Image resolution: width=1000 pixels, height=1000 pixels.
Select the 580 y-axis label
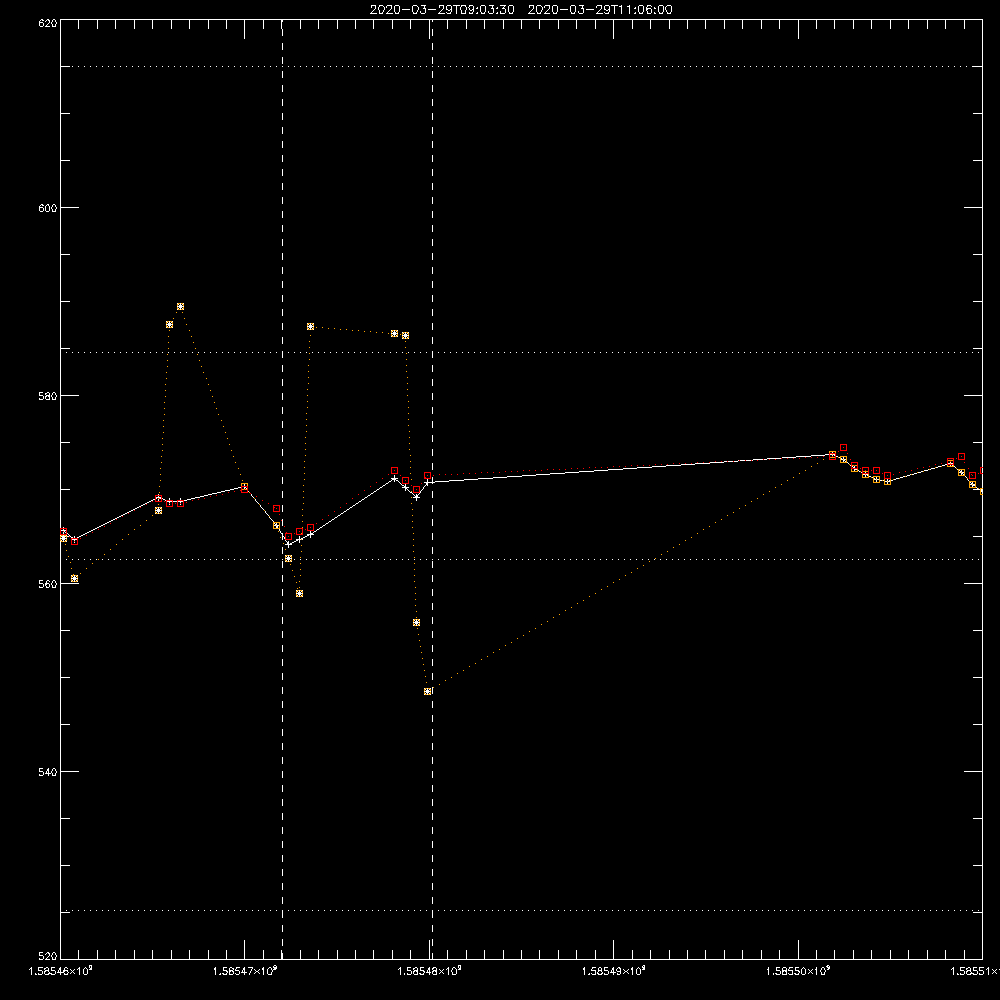click(x=48, y=396)
